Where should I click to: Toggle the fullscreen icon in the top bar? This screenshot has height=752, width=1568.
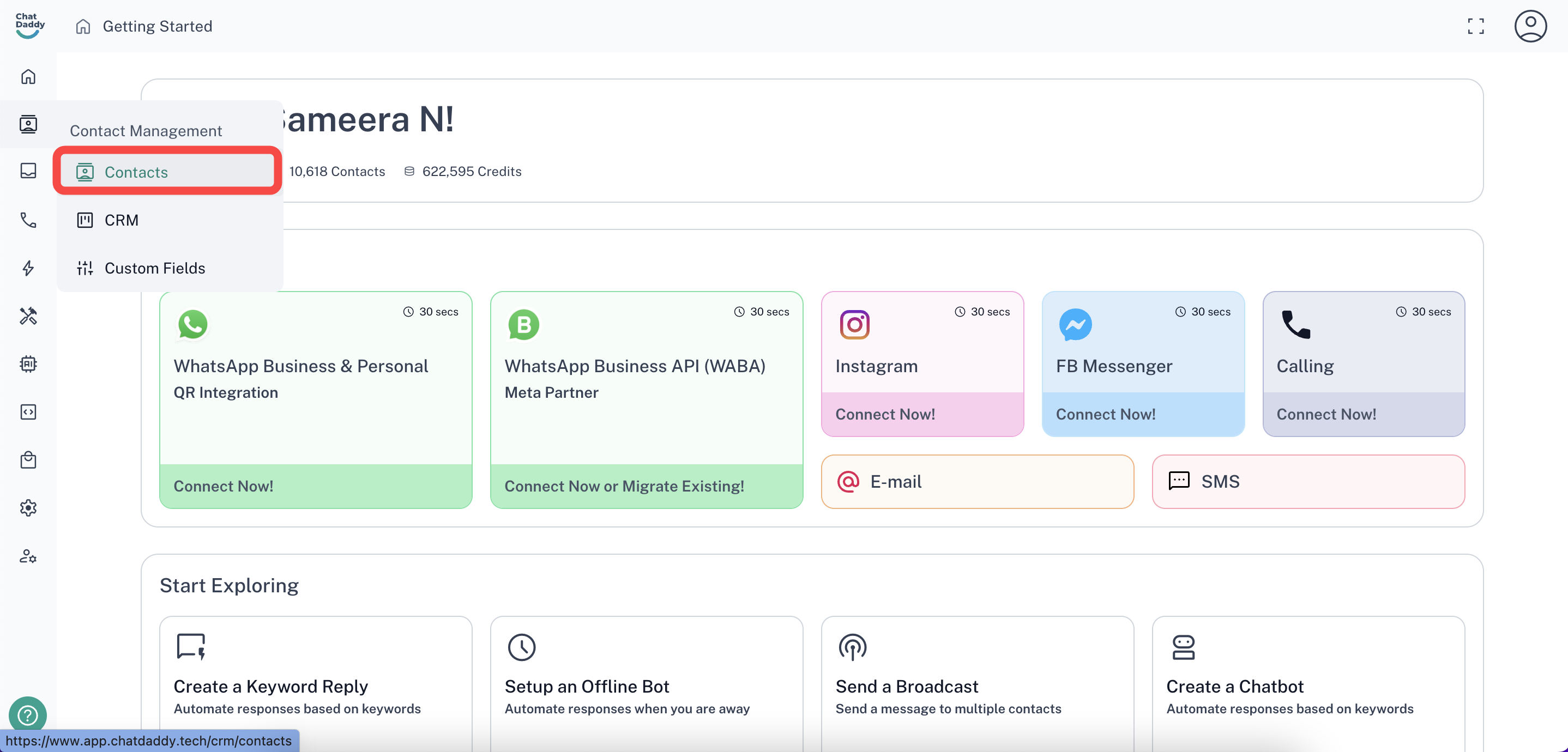1475,26
